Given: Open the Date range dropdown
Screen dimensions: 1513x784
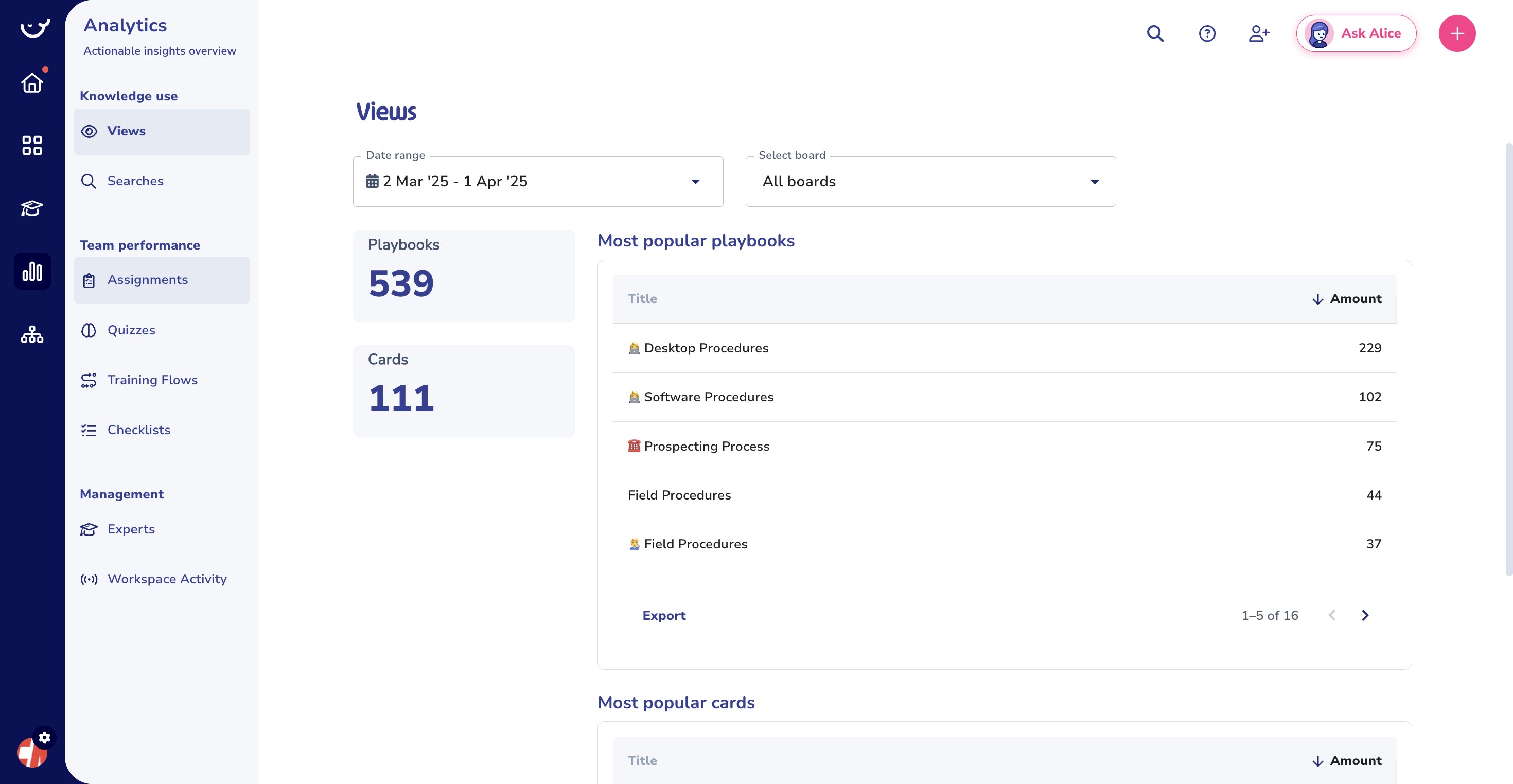Looking at the screenshot, I should 538,181.
